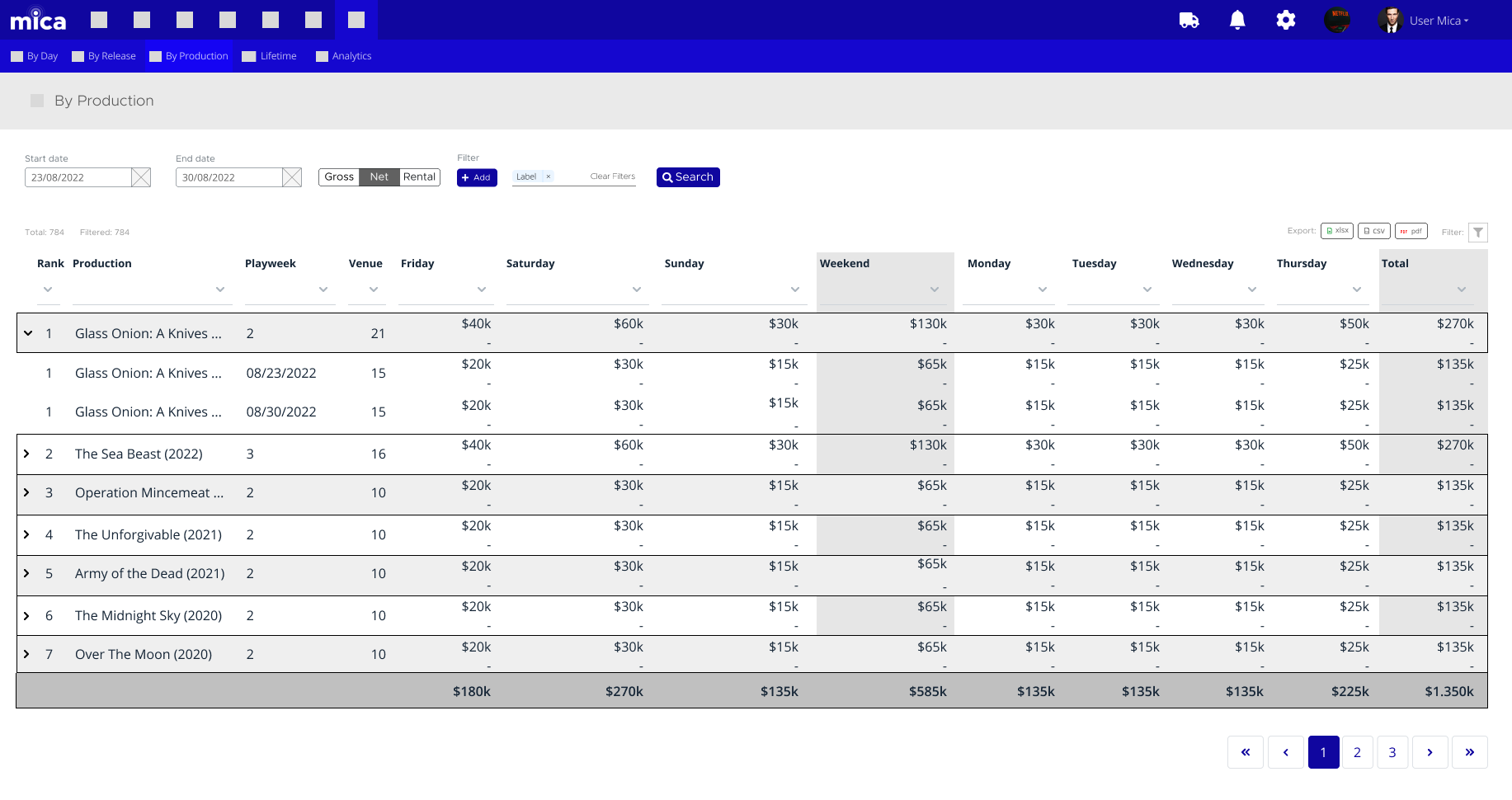1512x800 pixels.
Task: Collapse the Glass Onion rank 1 row
Action: click(x=28, y=333)
